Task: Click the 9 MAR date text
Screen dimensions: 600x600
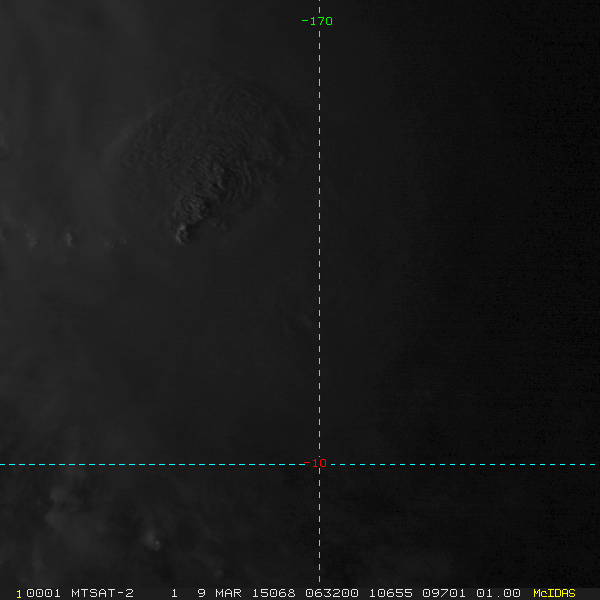Action: click(219, 593)
